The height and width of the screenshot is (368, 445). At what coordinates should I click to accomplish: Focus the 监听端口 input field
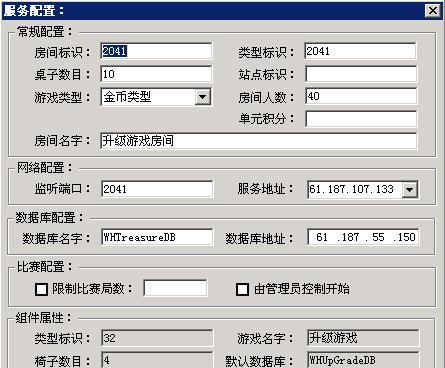(x=157, y=189)
